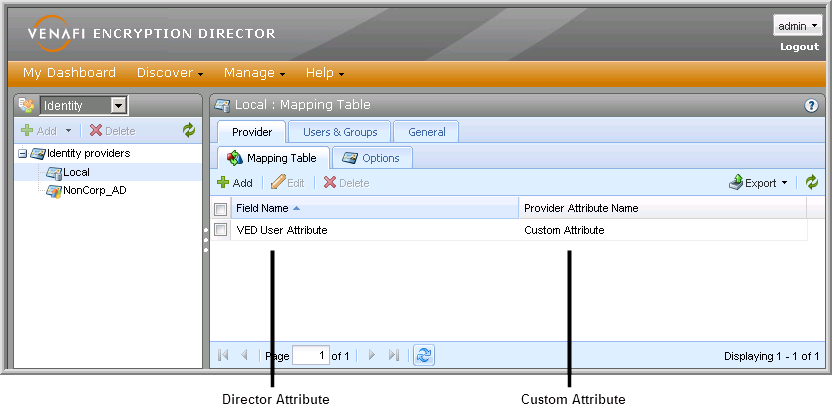The height and width of the screenshot is (417, 832).
Task: Select the Options sub-tab
Action: [372, 158]
